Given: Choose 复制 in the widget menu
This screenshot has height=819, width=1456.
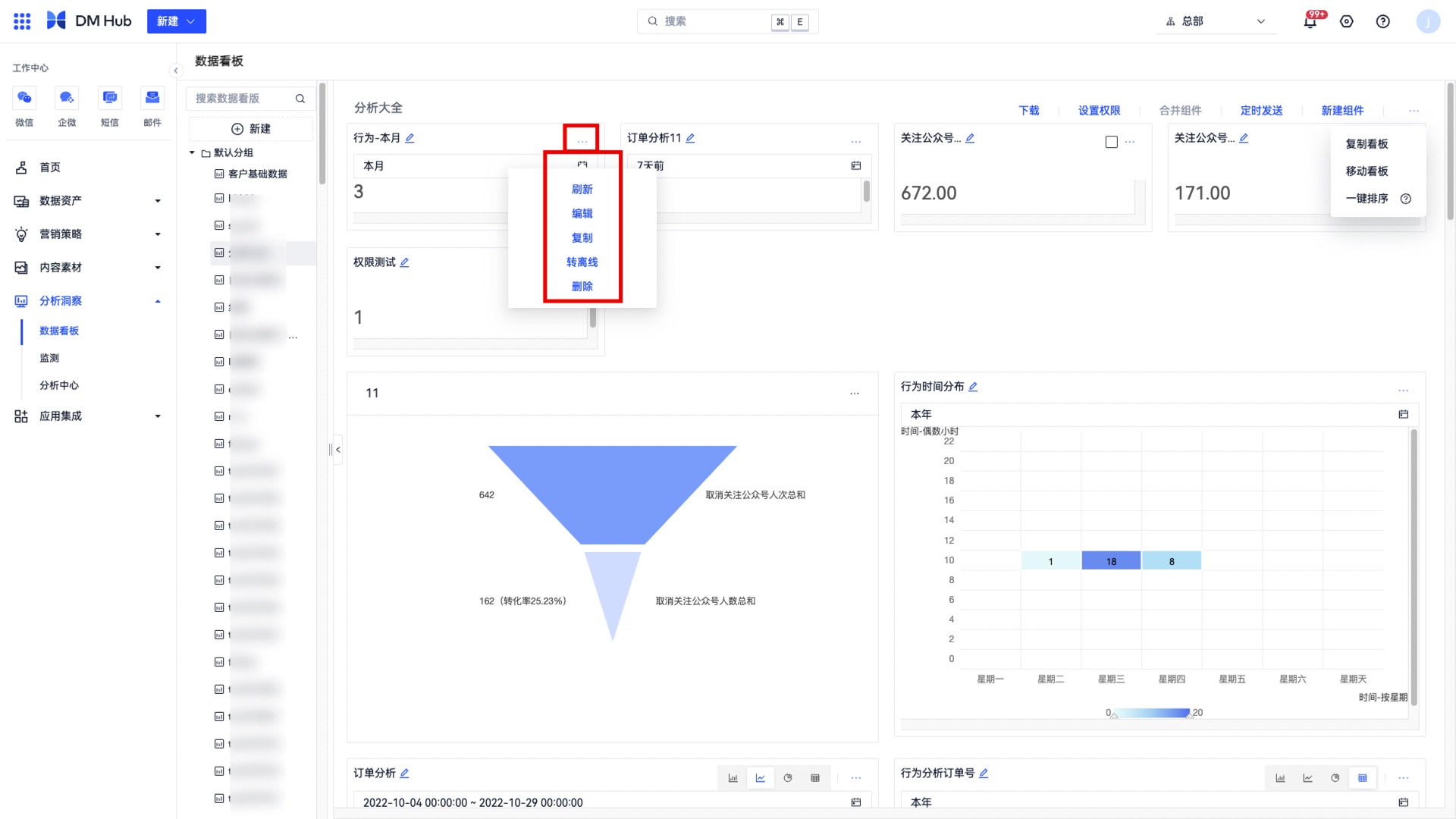Looking at the screenshot, I should coord(582,238).
